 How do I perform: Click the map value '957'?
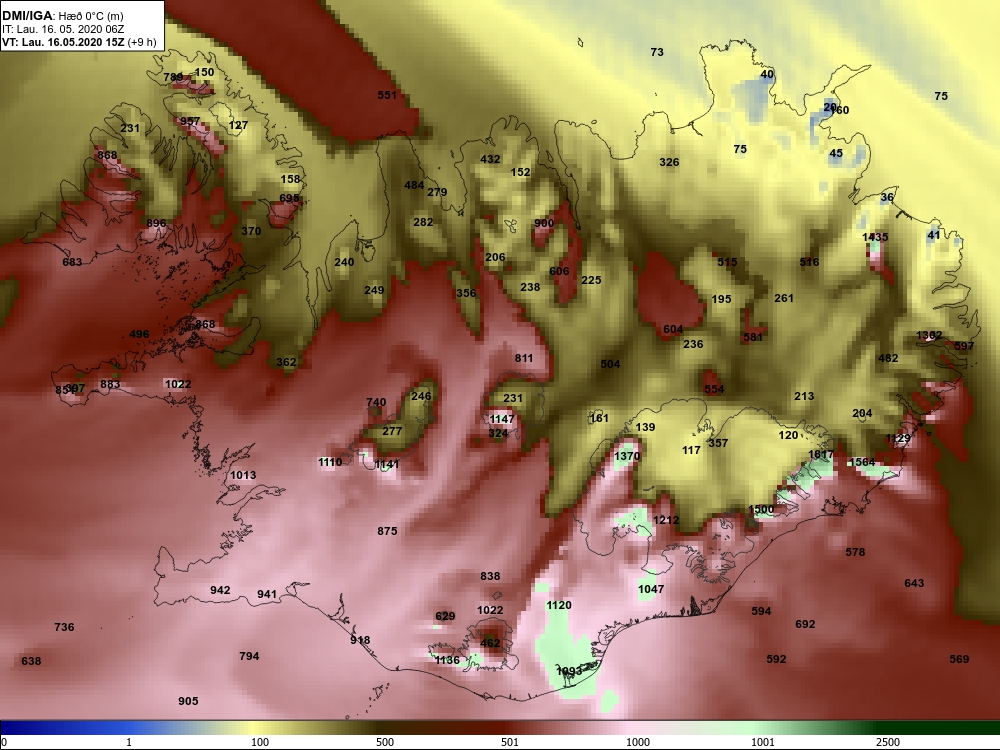coord(189,121)
